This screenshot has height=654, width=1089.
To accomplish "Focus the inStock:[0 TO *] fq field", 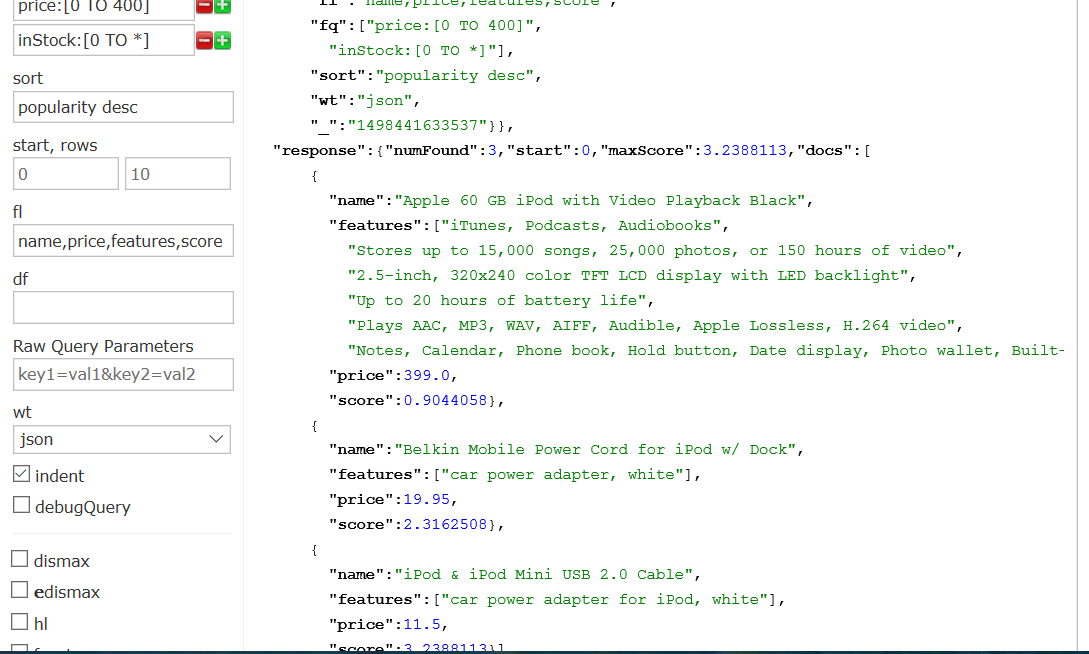I will 103,40.
